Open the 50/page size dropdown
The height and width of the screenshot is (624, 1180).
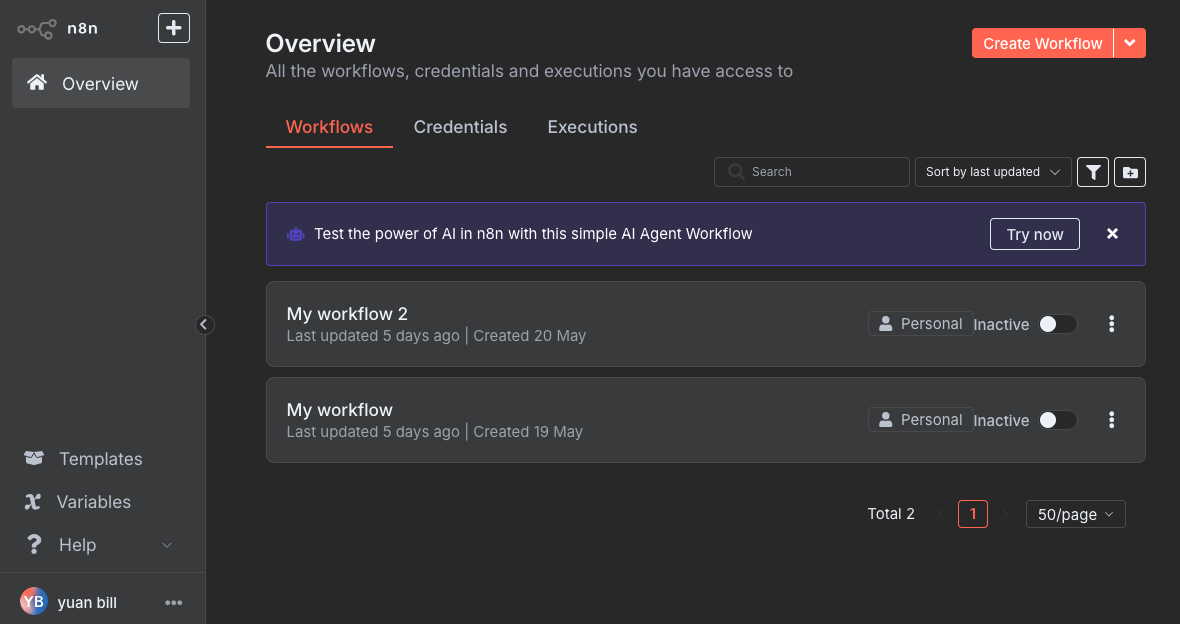pyautogui.click(x=1075, y=514)
